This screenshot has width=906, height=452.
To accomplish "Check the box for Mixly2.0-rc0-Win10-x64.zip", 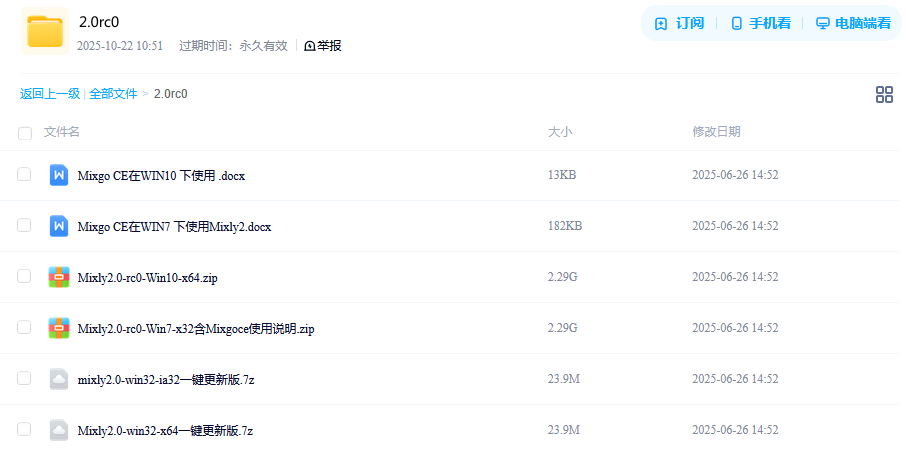I will pos(24,276).
